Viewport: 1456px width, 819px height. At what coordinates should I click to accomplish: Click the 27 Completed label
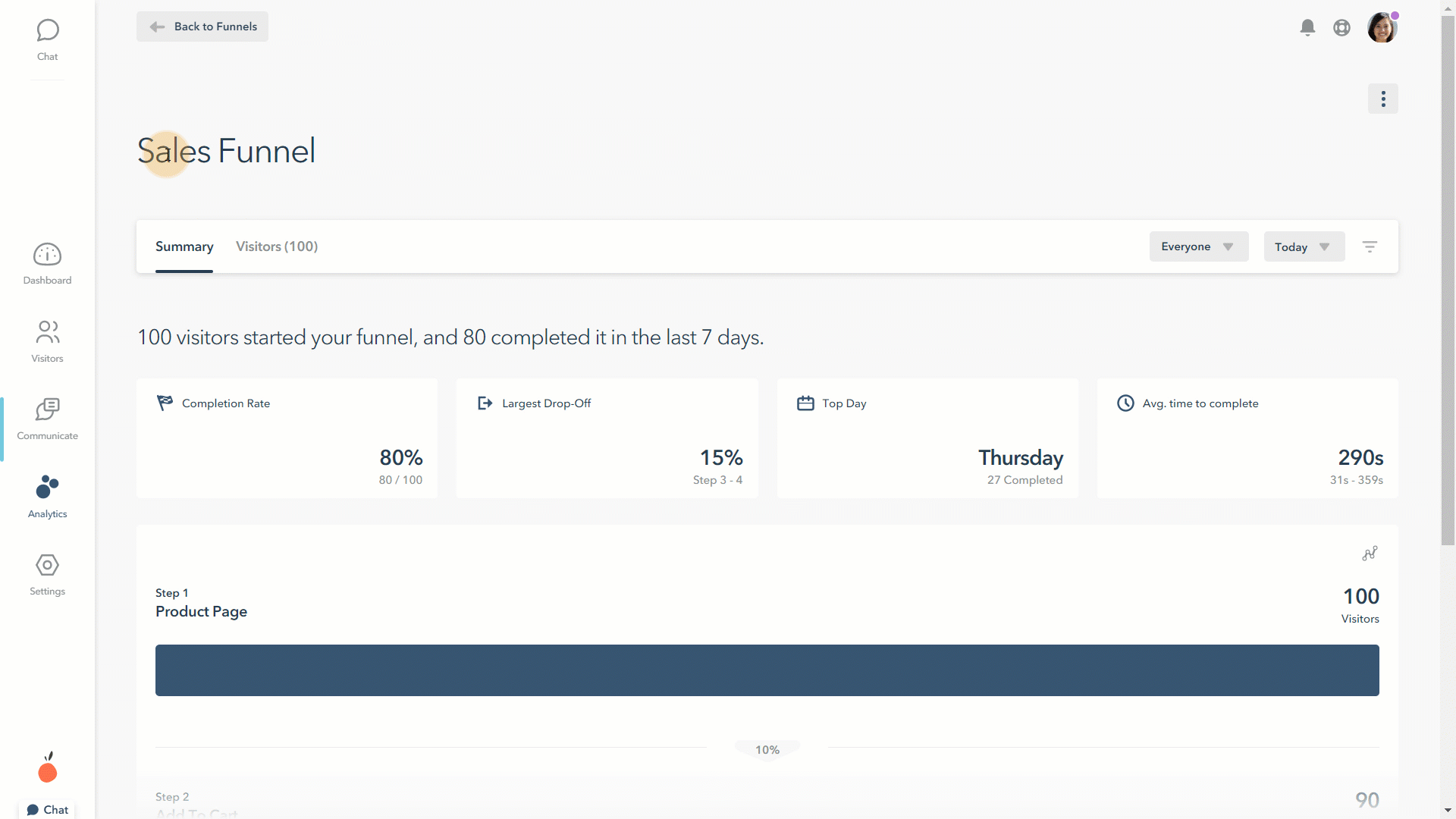[1025, 480]
